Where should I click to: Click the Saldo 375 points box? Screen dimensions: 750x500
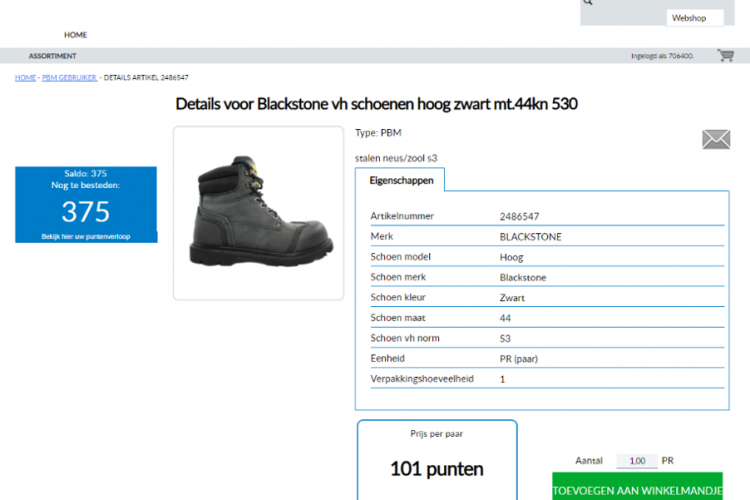86,205
